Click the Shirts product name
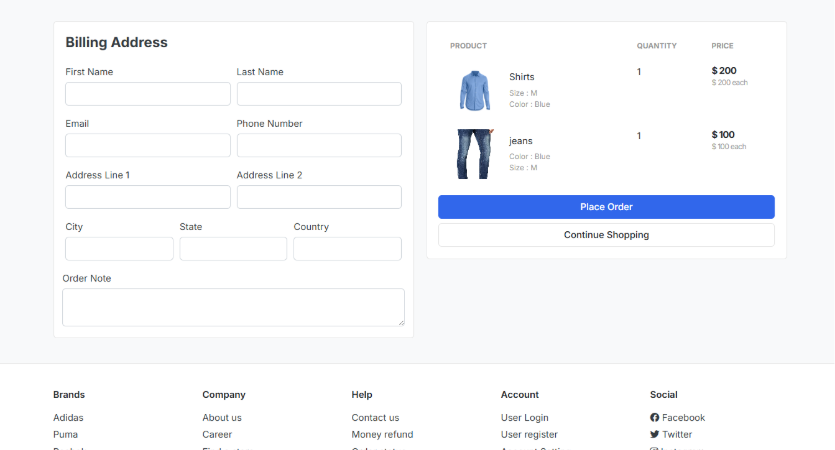The width and height of the screenshot is (835, 450). click(521, 77)
